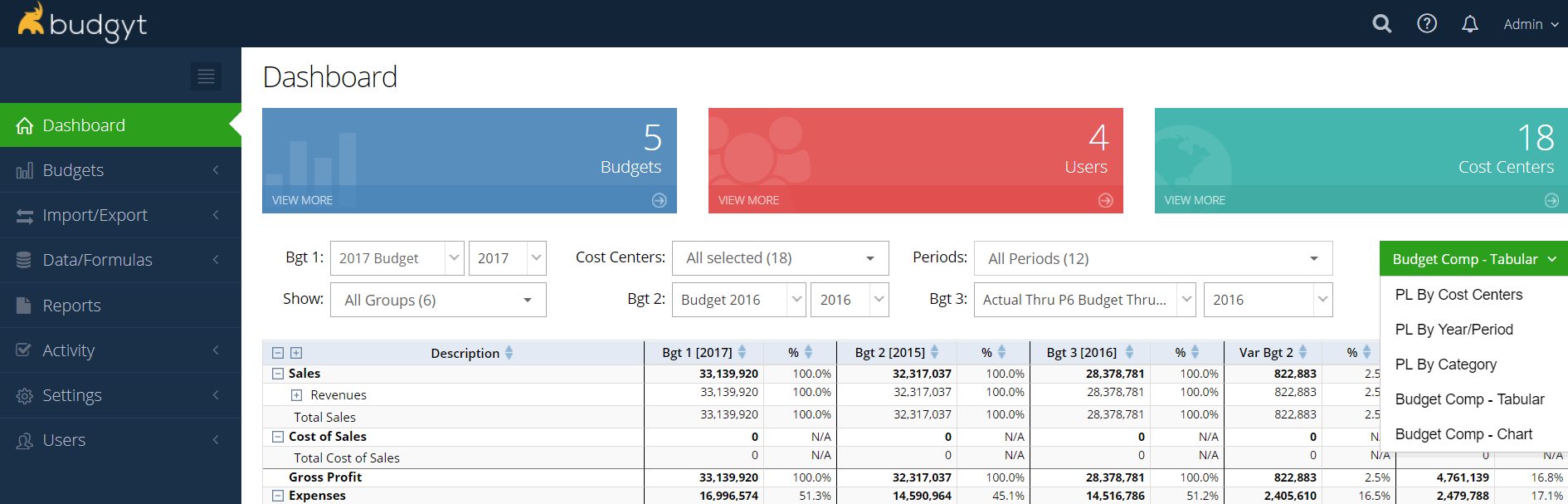Open the All Periods (12) dropdown
This screenshot has width=1568, height=504.
pos(1152,258)
